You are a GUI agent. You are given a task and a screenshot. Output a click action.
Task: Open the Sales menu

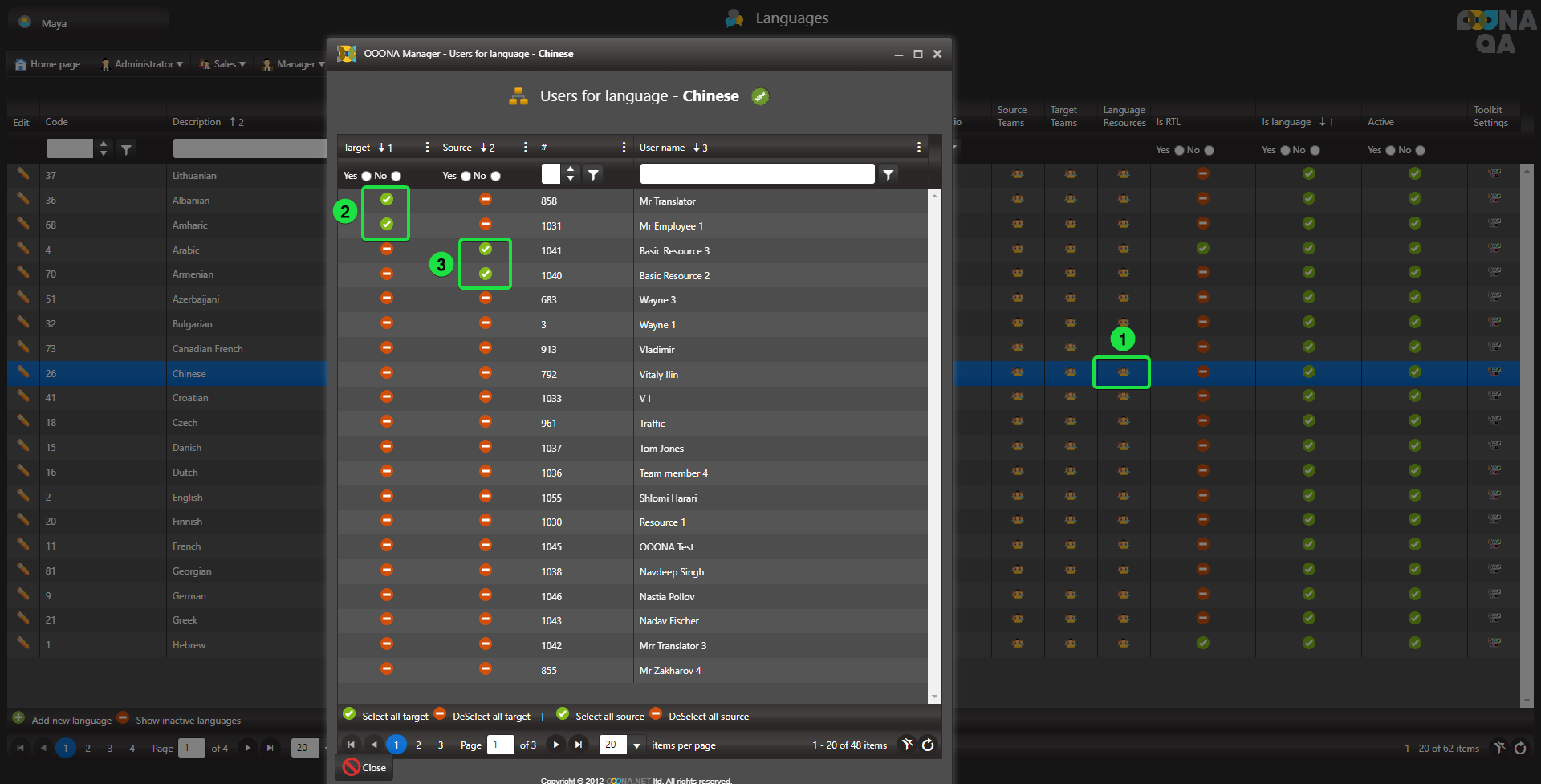(225, 64)
